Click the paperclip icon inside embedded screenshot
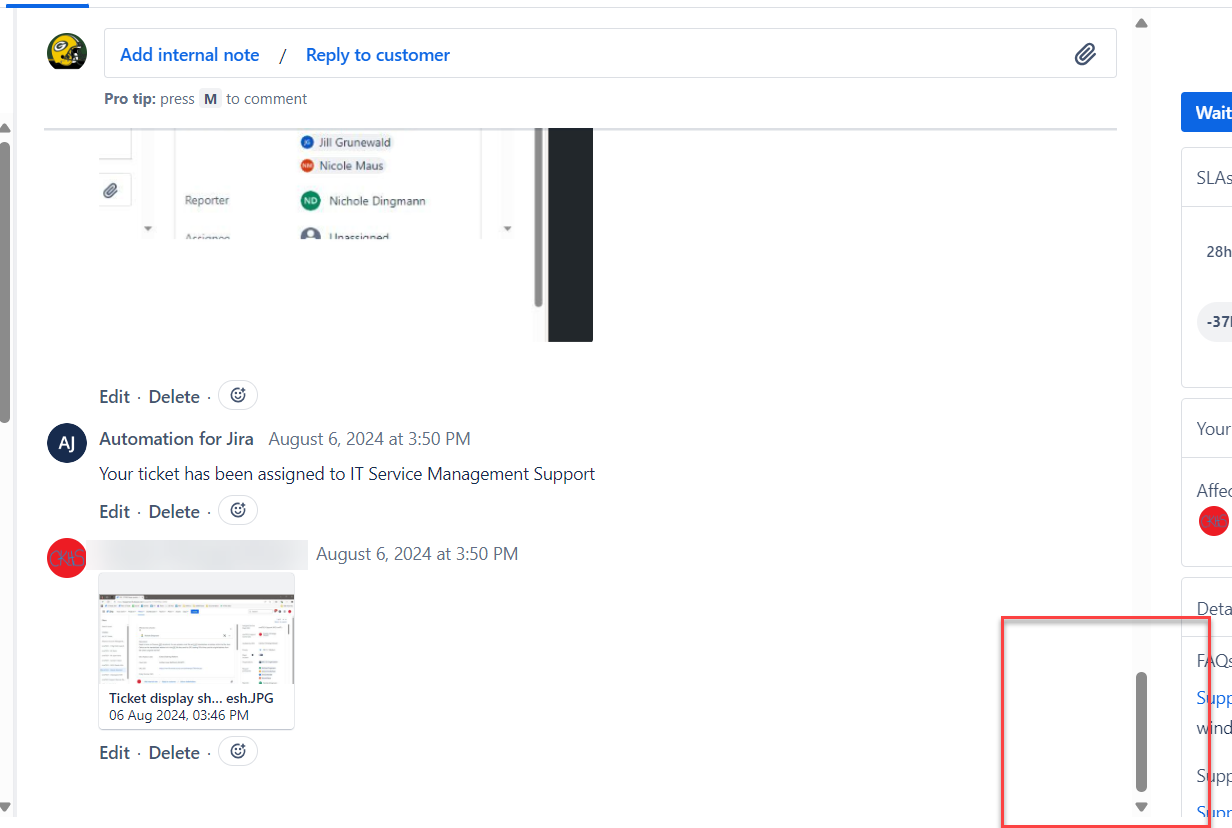Viewport: 1232px width, 828px height. coord(111,189)
